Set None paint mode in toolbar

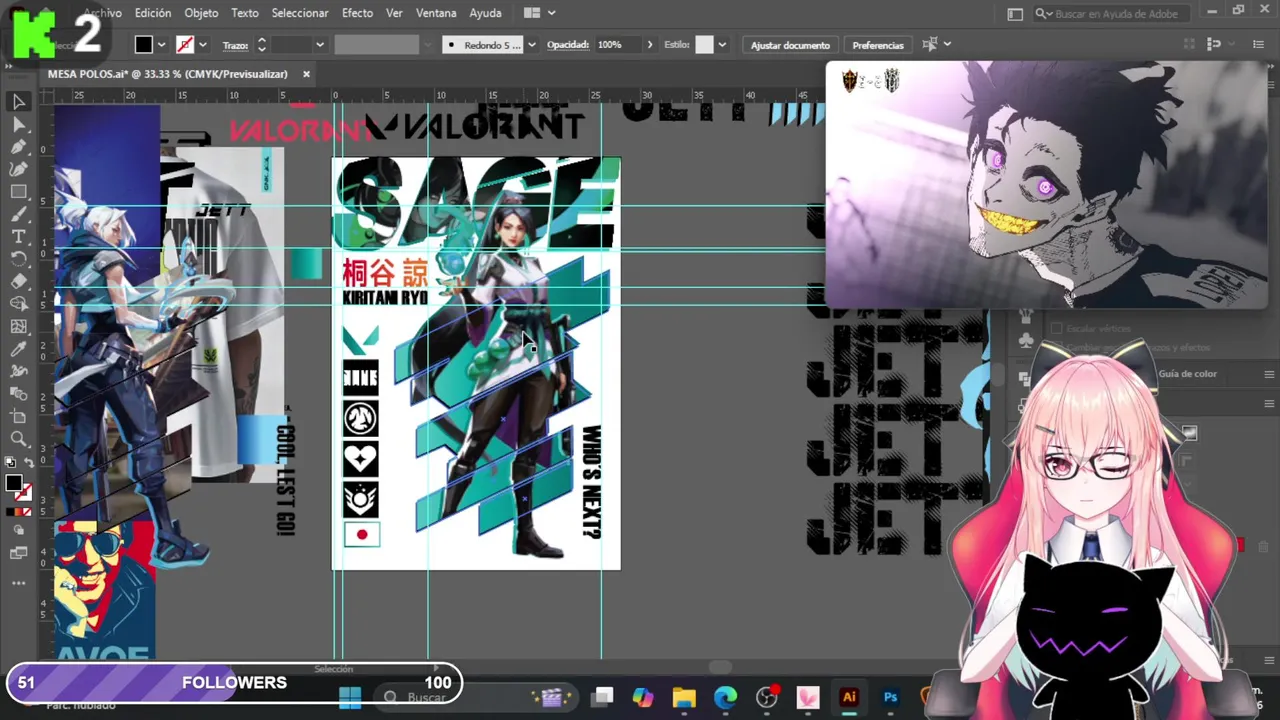(27, 512)
